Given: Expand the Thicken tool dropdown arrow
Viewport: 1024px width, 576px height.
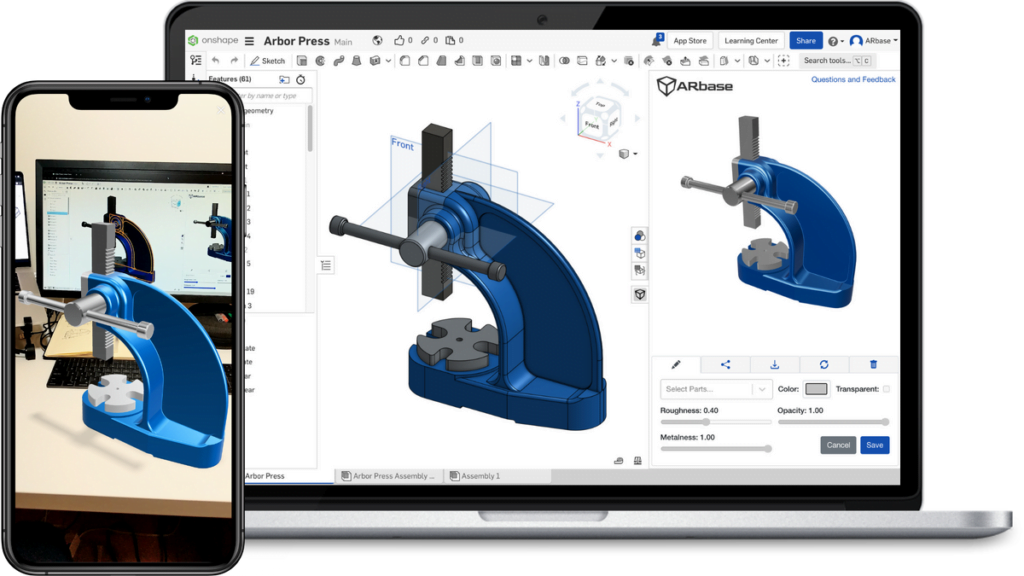Looking at the screenshot, I should tap(388, 61).
